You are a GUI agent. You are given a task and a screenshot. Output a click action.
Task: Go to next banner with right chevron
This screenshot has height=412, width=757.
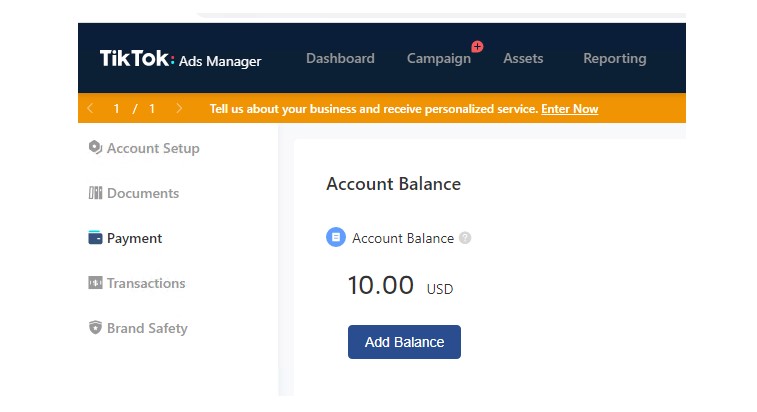(x=179, y=108)
